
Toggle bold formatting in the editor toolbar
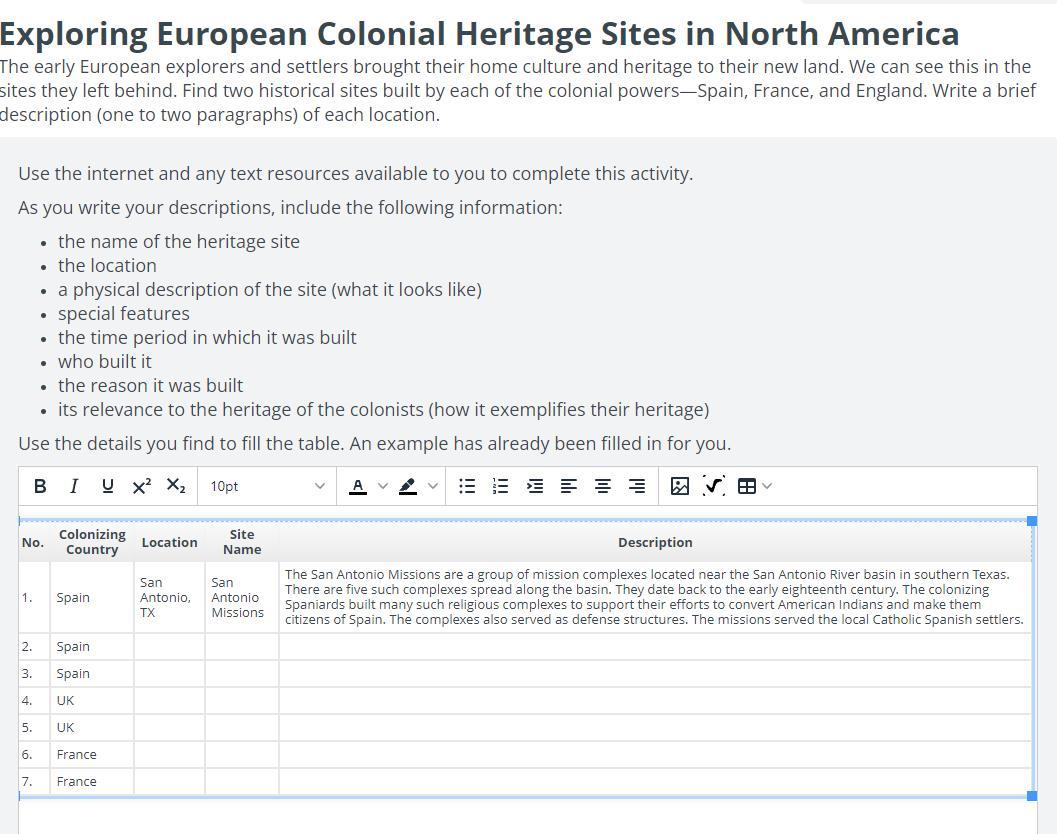(x=40, y=486)
